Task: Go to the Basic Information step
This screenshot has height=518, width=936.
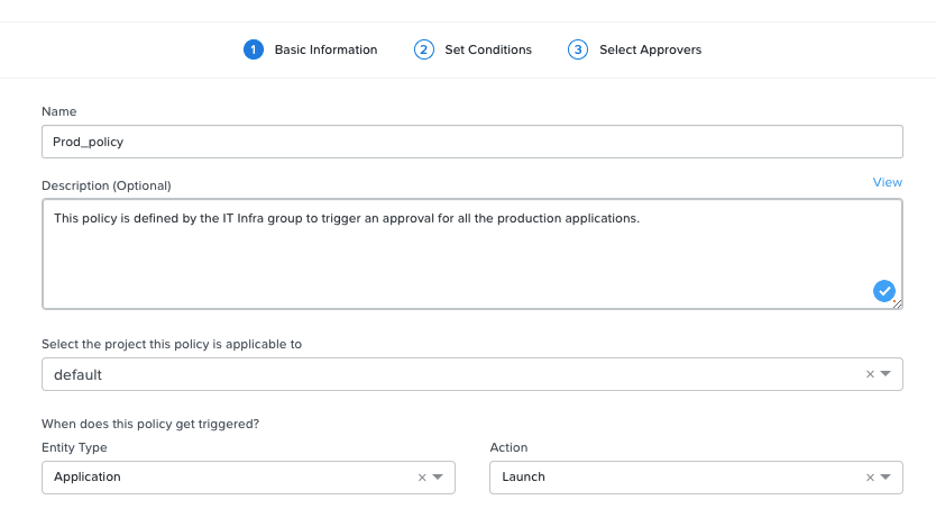Action: coord(326,50)
